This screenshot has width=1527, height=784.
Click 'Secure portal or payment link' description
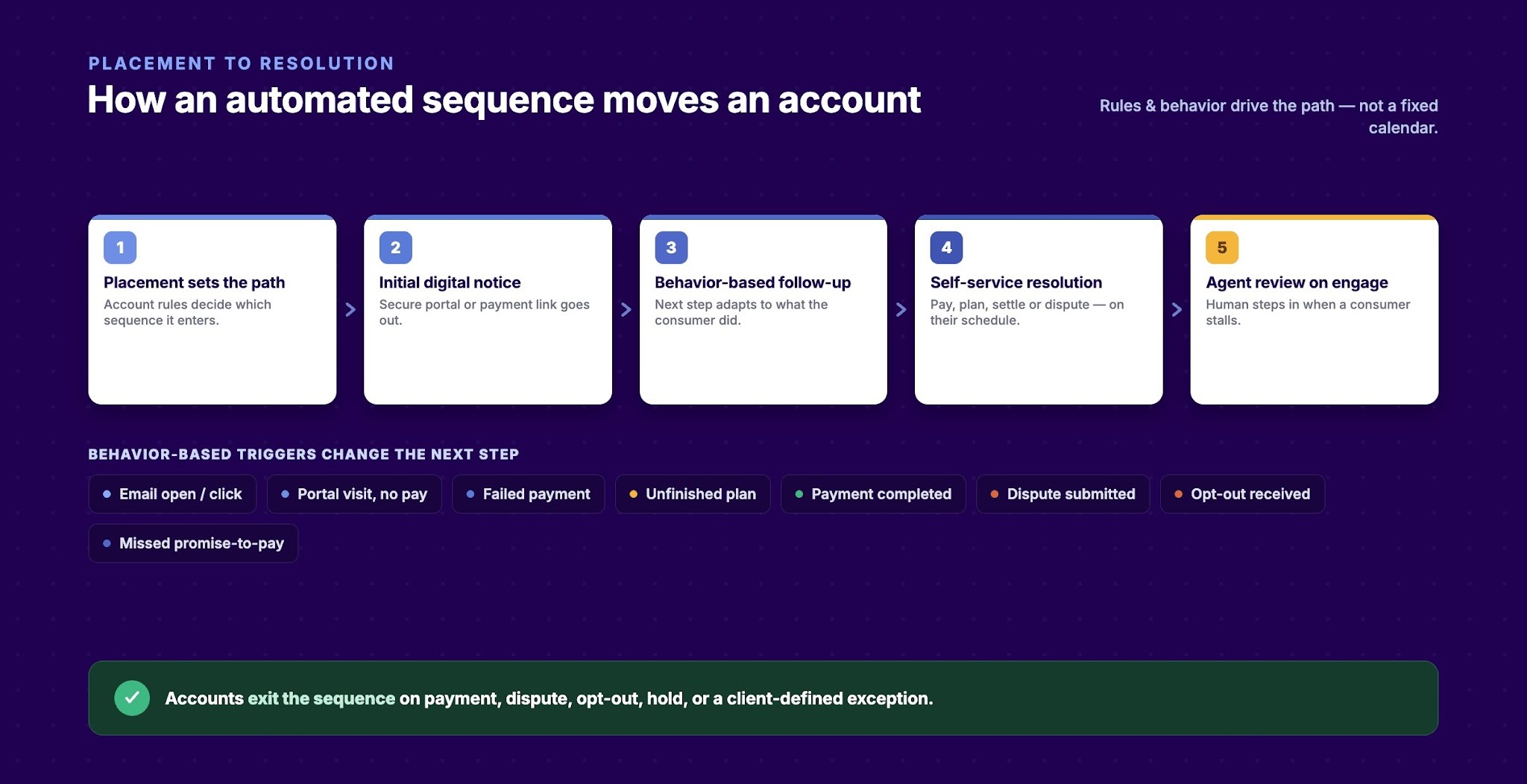[x=484, y=312]
